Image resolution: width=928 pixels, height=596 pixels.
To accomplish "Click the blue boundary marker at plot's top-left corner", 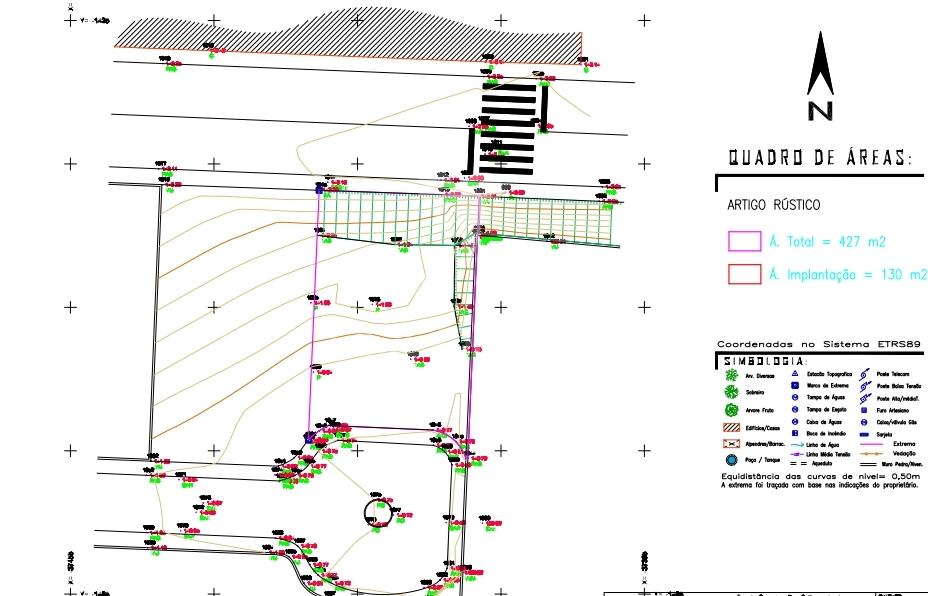I will (x=320, y=189).
